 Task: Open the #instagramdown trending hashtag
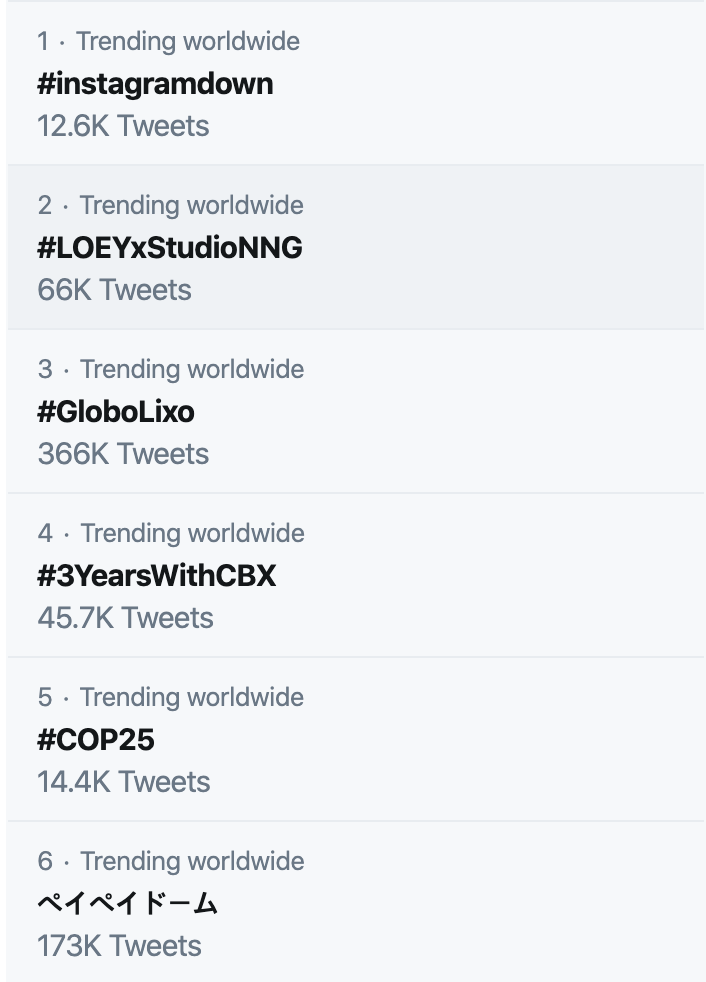tap(155, 85)
